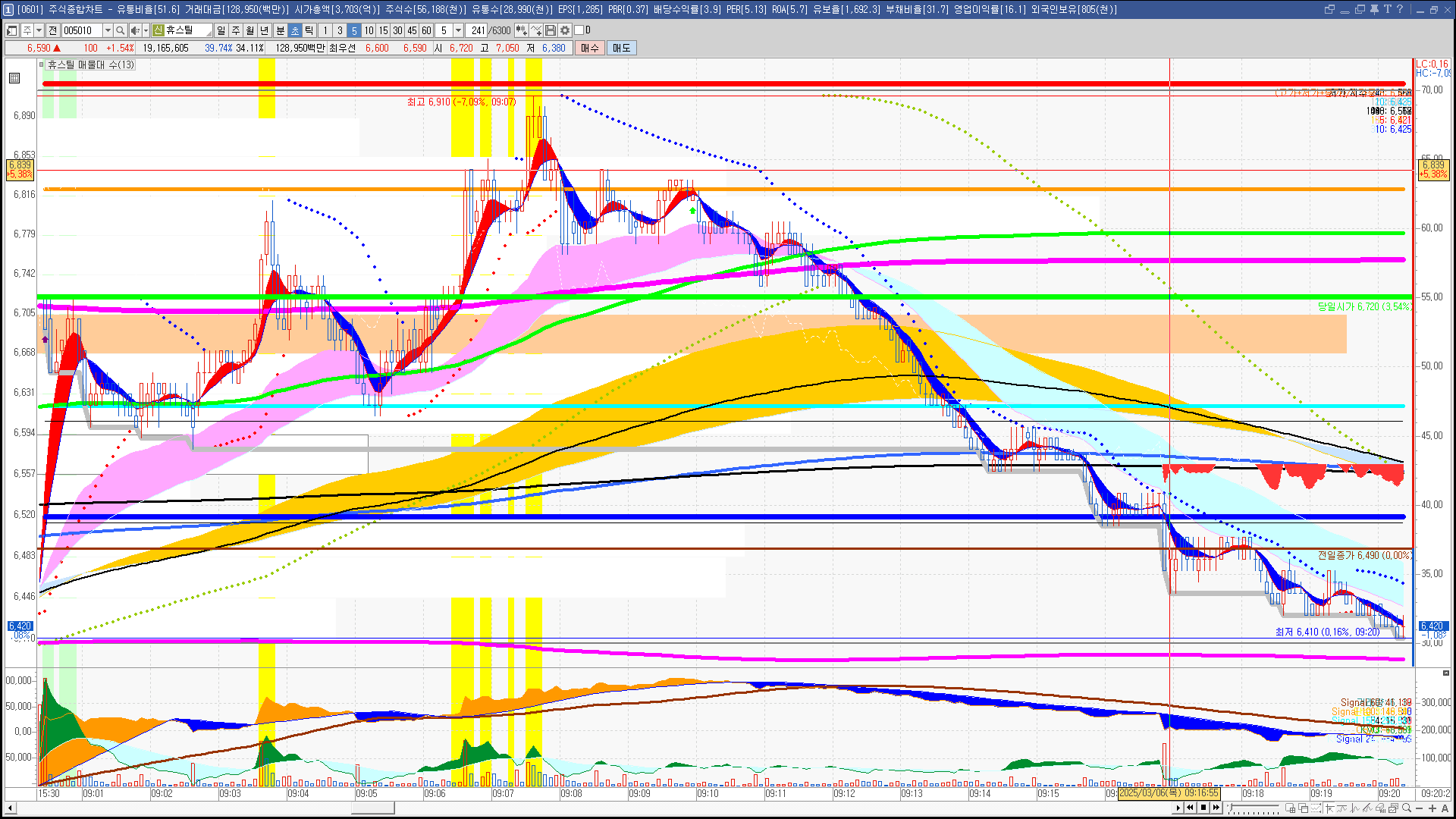Image resolution: width=1456 pixels, height=819 pixels.
Task: Expand the interval value 5 dropdown
Action: [458, 30]
